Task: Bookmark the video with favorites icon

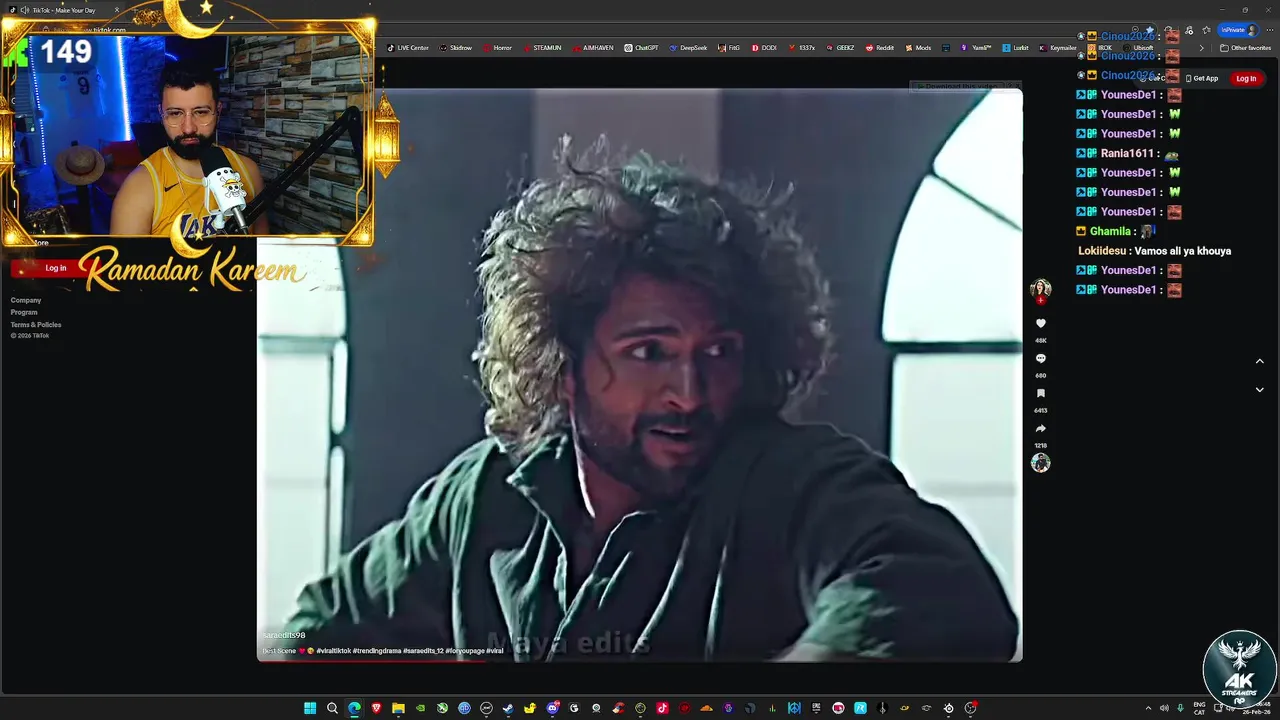Action: [x=1040, y=393]
